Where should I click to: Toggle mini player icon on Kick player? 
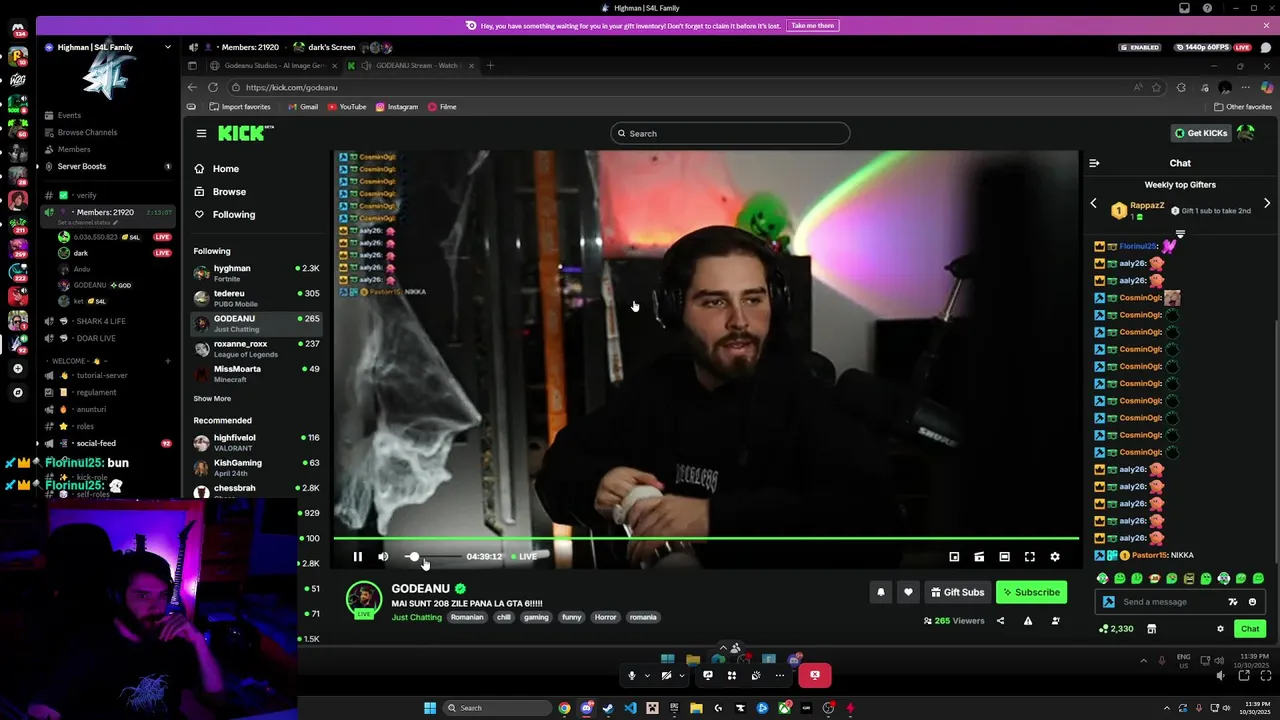954,557
